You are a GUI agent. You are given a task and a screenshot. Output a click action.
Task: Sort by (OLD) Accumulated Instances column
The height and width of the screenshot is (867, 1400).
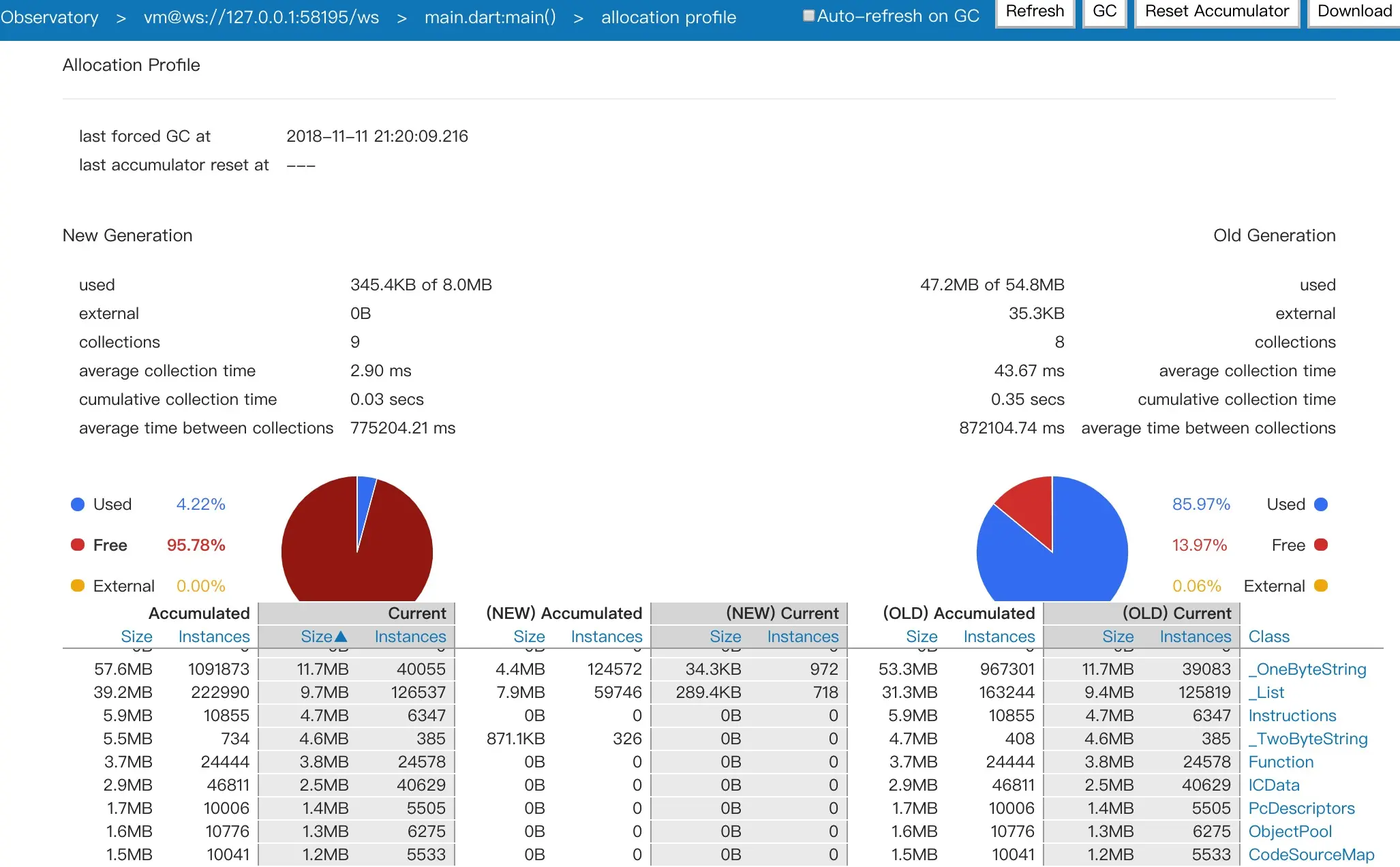999,637
